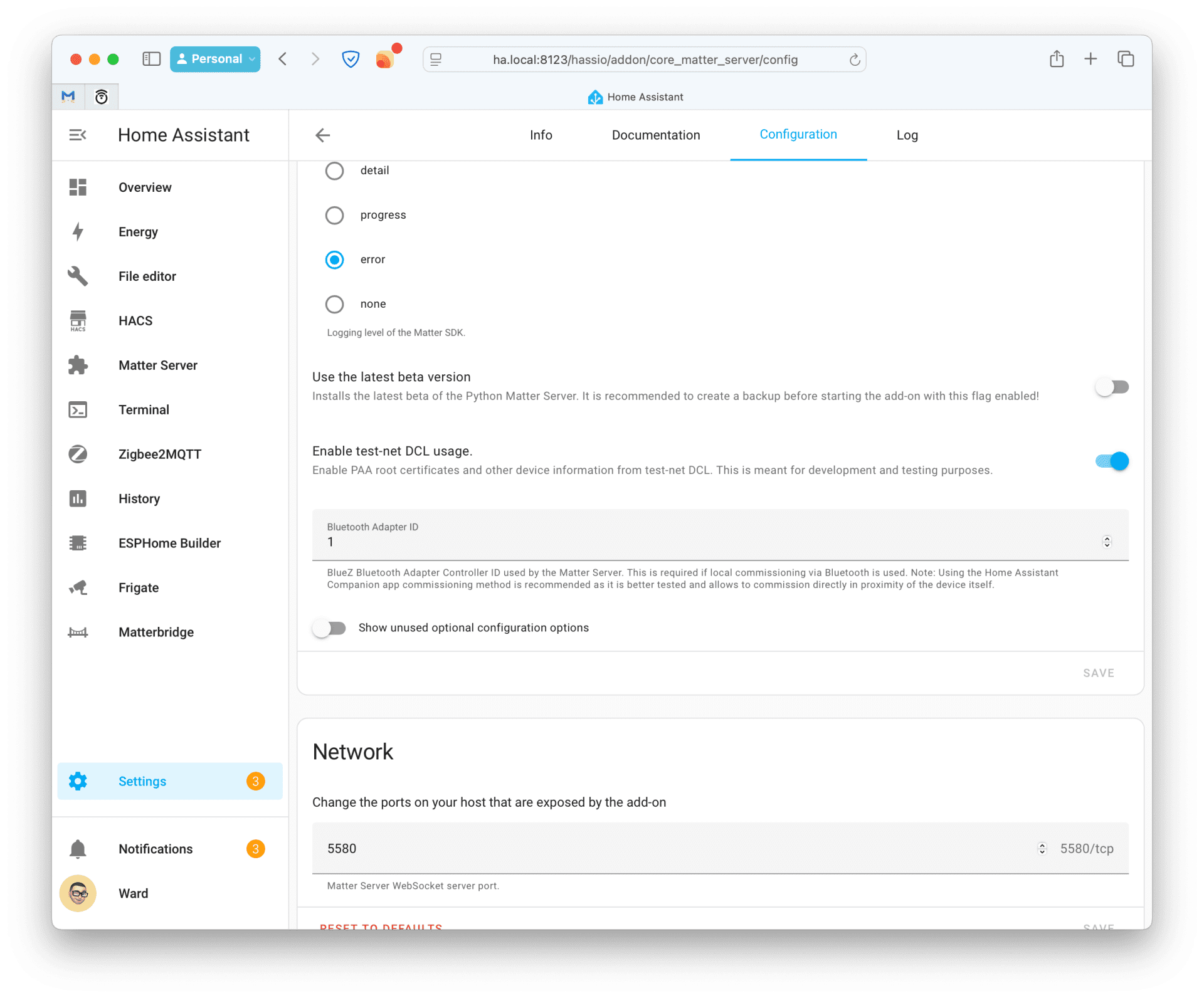
Task: Click the Frigate camera icon
Action: click(x=78, y=587)
